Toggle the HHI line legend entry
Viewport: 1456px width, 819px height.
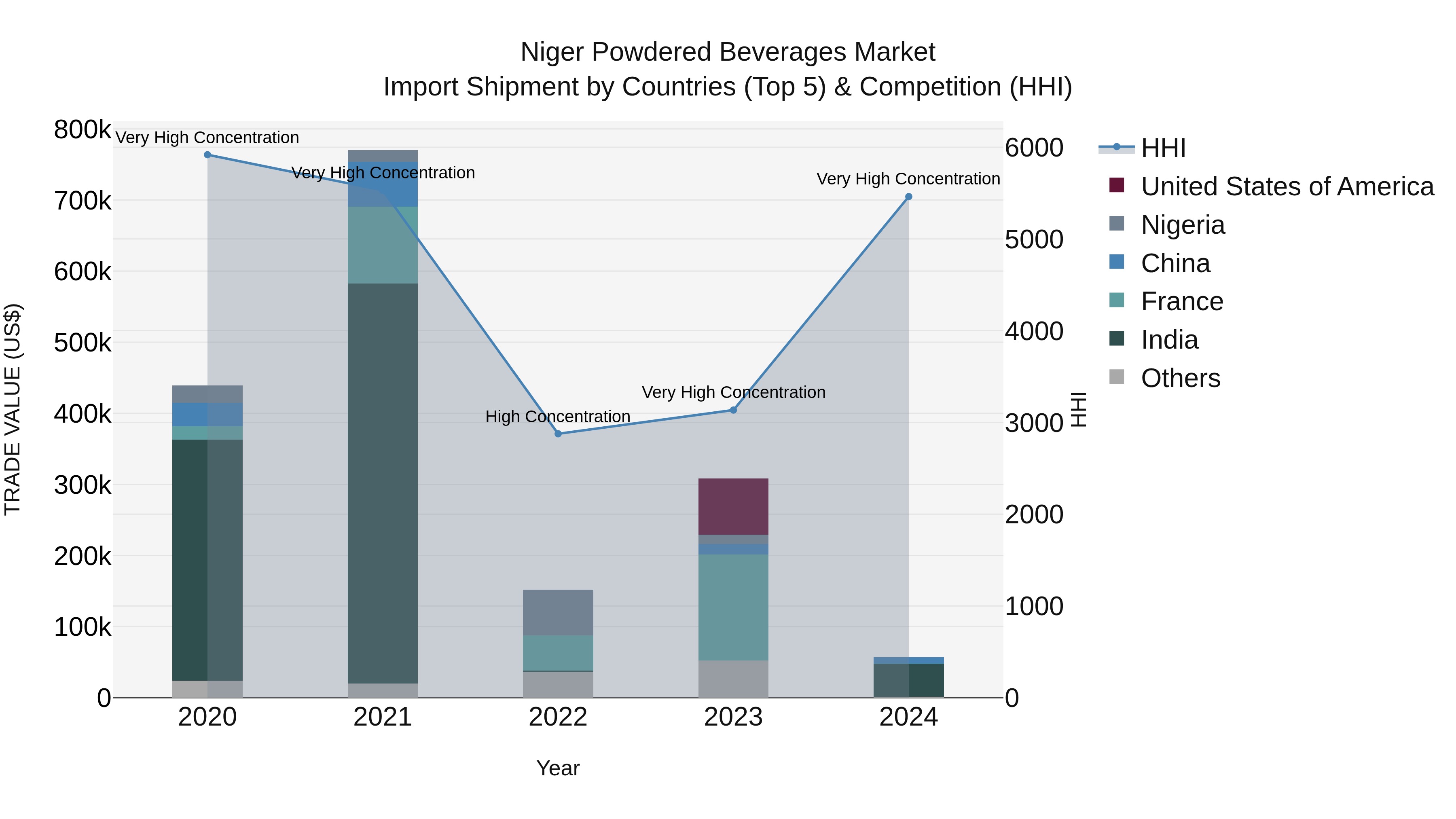pyautogui.click(x=1142, y=148)
